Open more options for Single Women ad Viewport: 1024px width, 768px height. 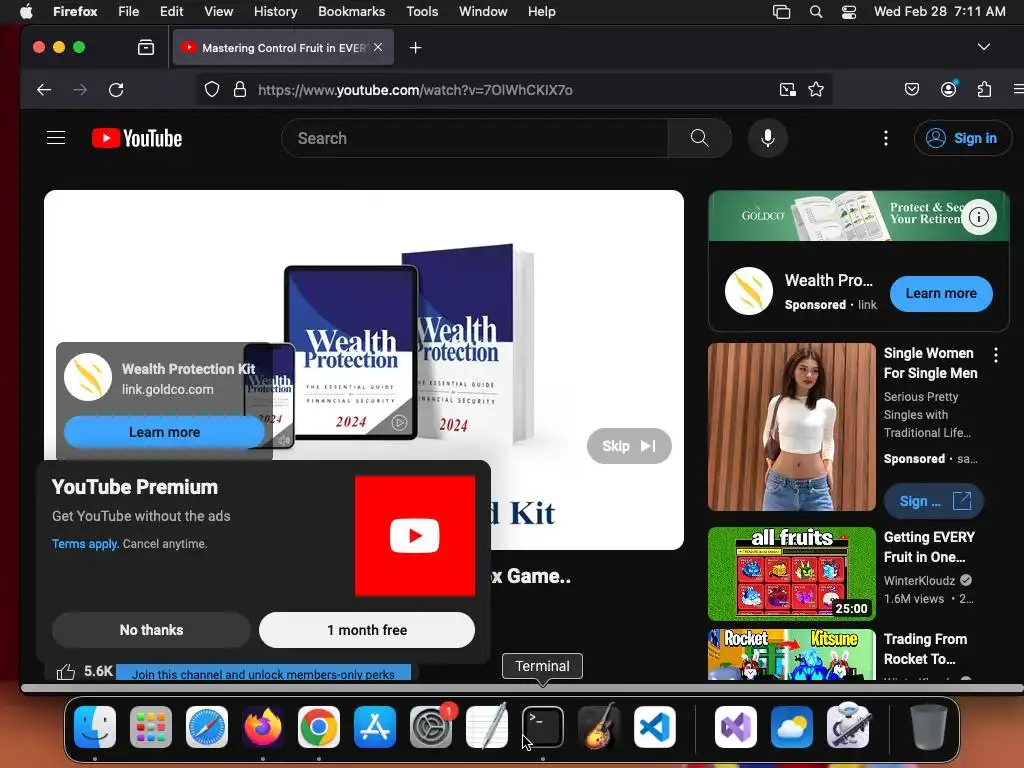coord(995,355)
